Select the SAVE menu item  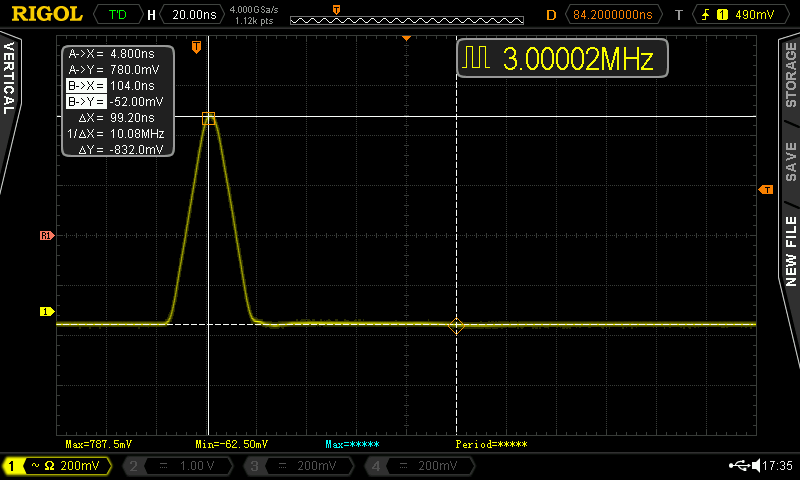(x=790, y=158)
